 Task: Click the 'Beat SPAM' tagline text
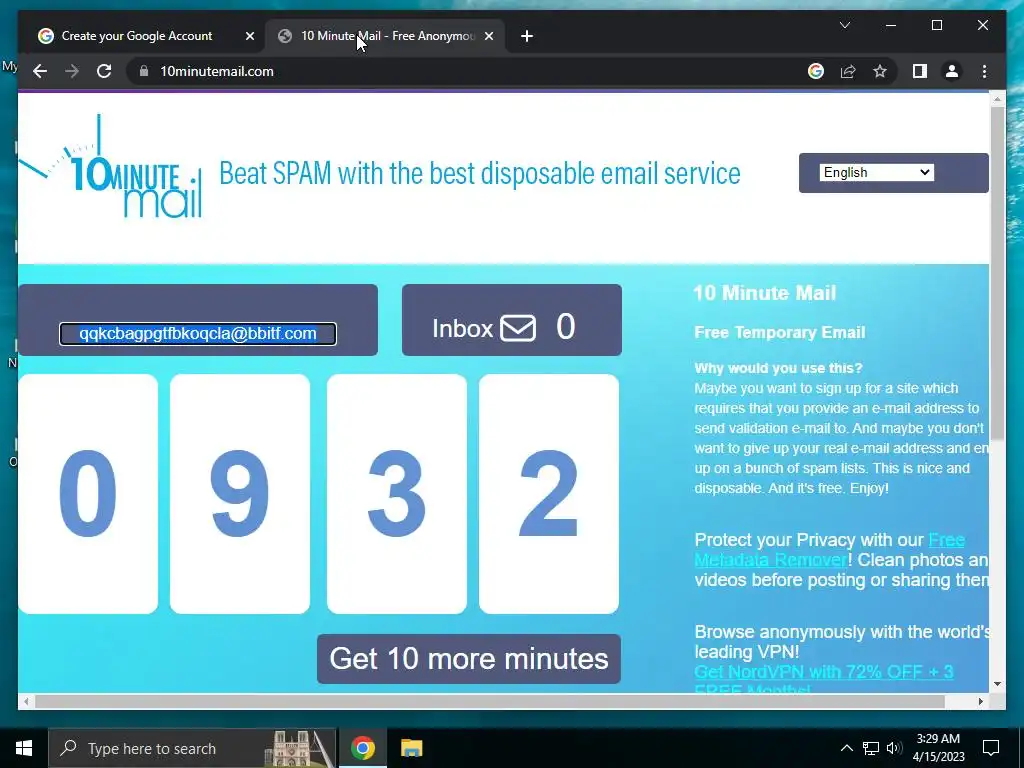coord(479,174)
